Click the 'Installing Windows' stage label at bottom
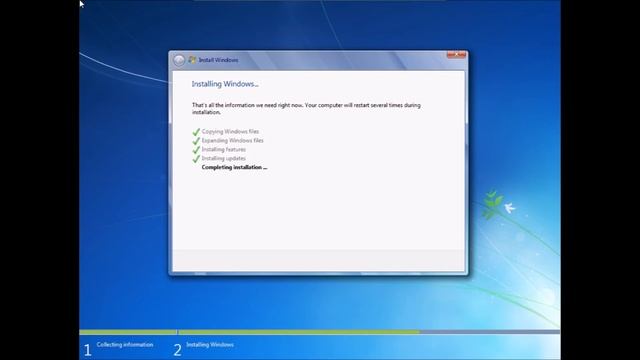The width and height of the screenshot is (640, 360). point(210,344)
